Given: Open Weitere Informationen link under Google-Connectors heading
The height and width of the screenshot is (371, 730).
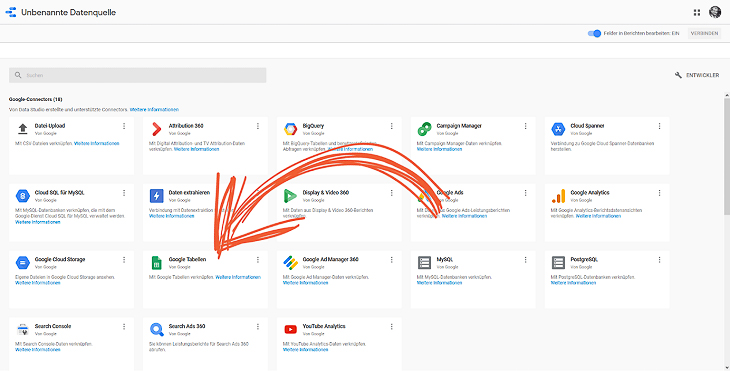Looking at the screenshot, I should 154,109.
